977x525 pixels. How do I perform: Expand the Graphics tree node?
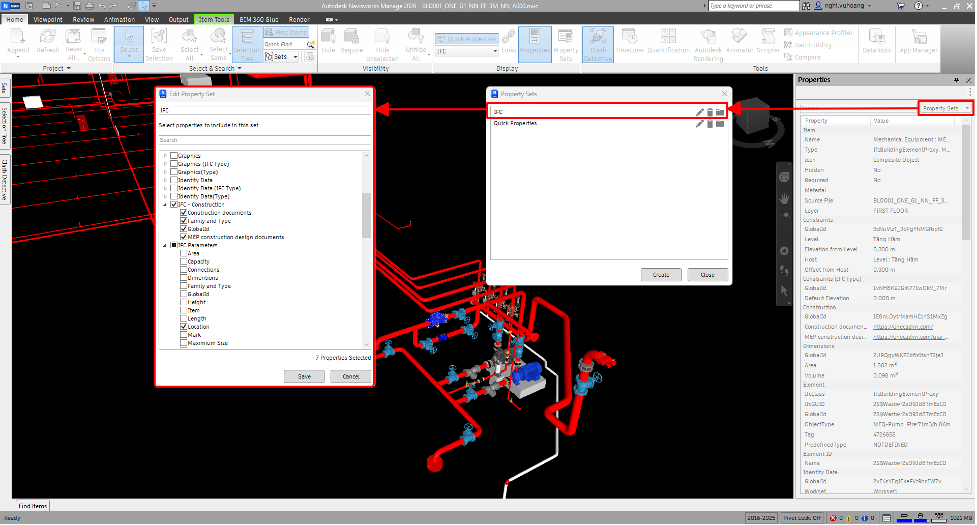tap(166, 156)
